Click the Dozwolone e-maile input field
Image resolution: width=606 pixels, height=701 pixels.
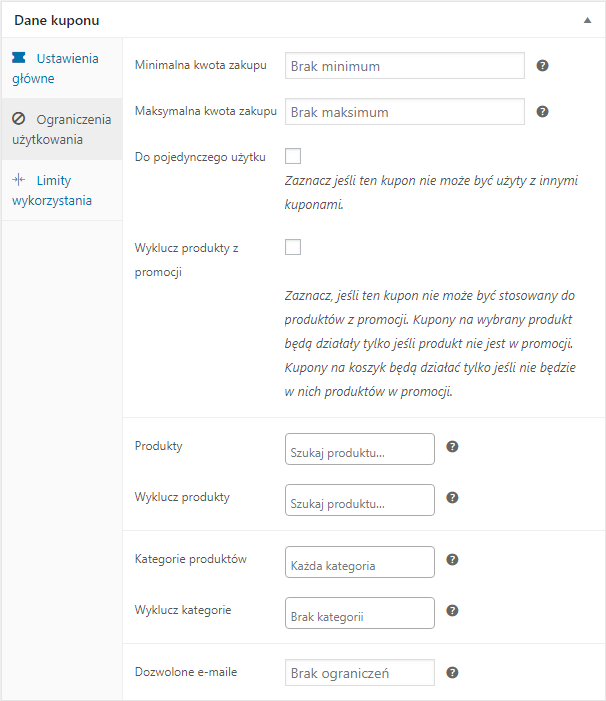360,673
